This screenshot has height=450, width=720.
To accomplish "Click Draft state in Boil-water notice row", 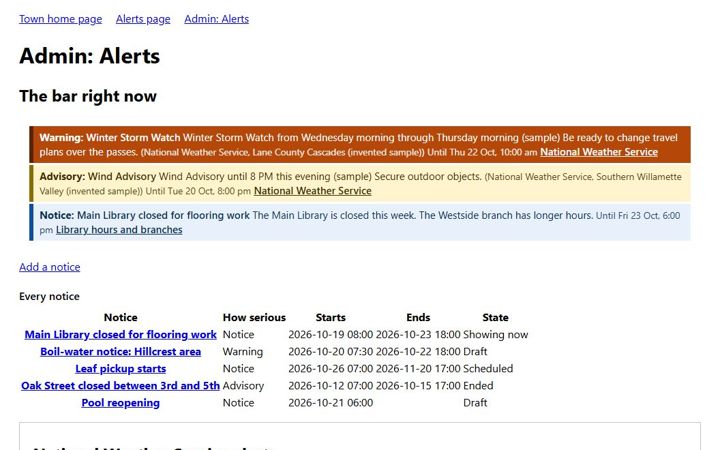I will coord(475,352).
